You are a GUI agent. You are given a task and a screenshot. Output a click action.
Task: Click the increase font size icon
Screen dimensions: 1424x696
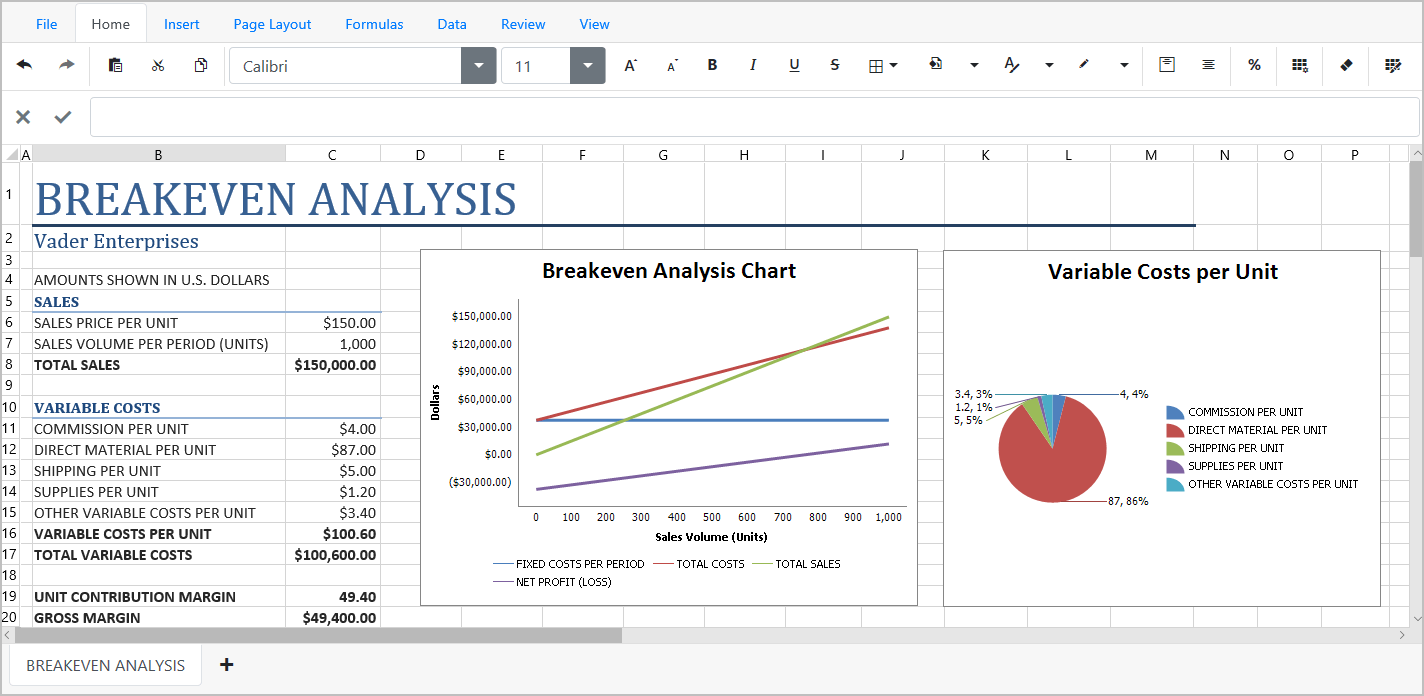(630, 66)
